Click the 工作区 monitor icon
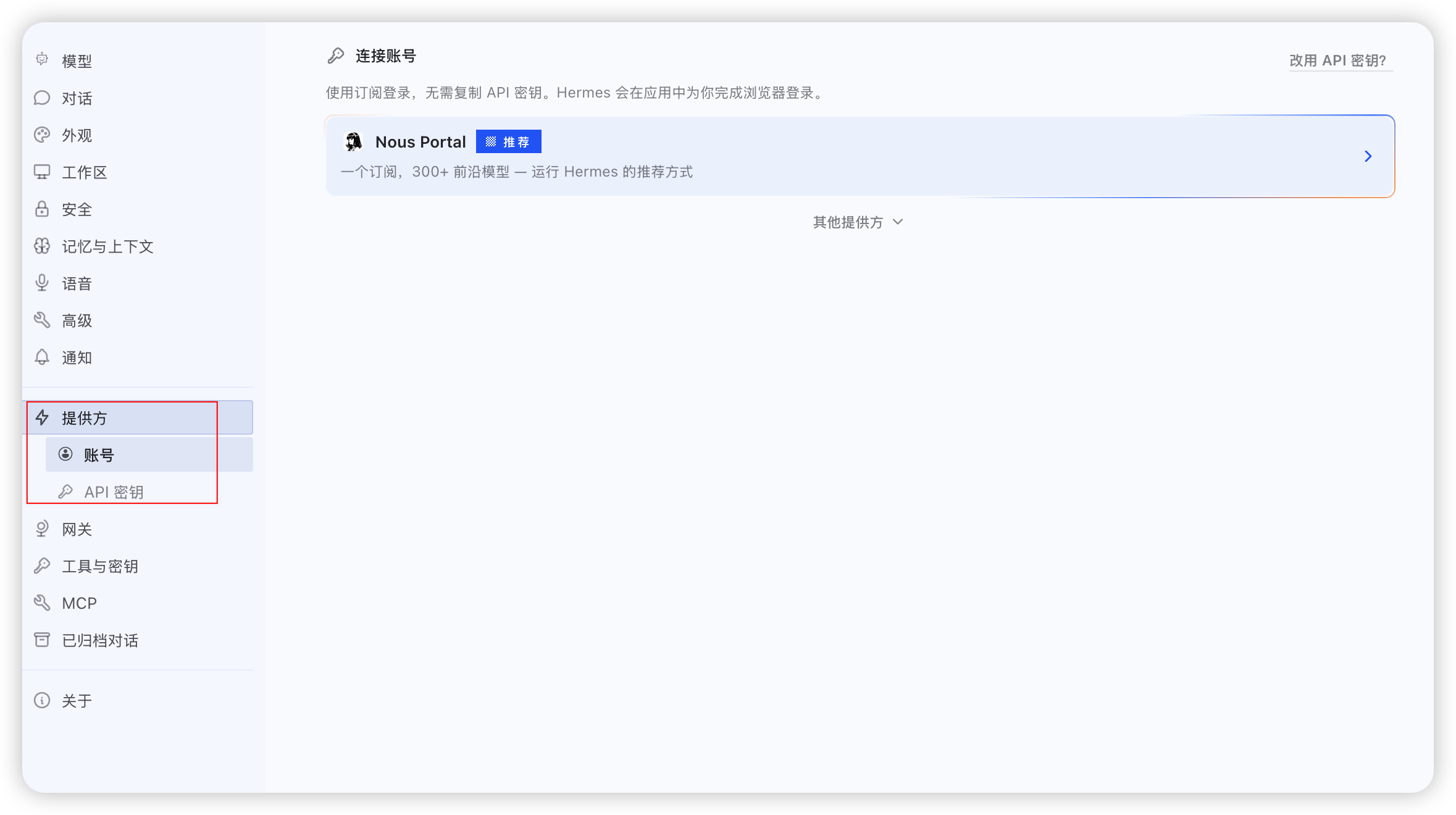 coord(42,172)
